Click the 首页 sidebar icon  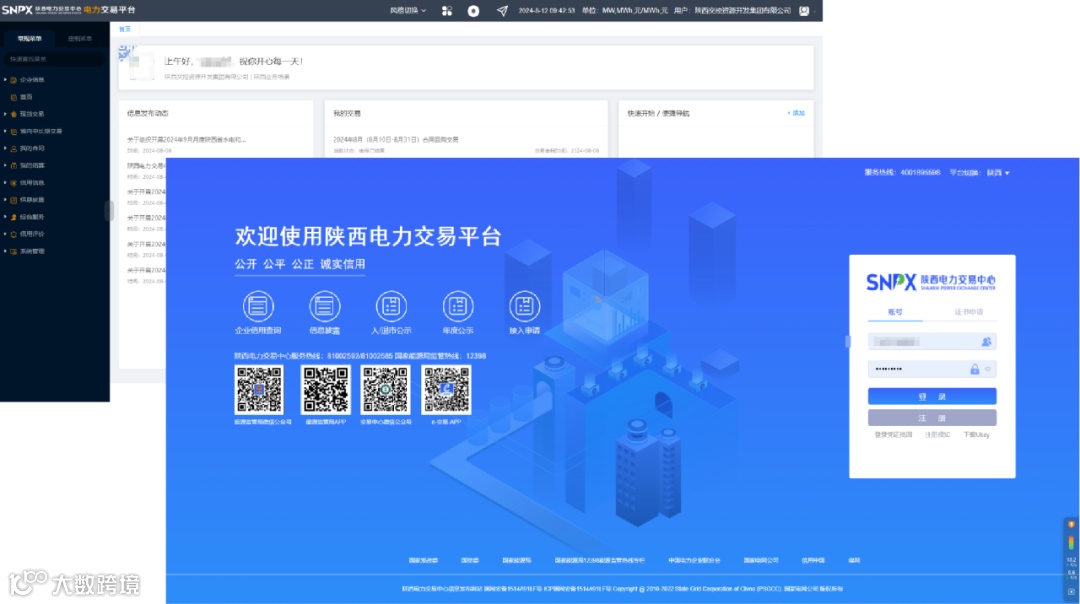pyautogui.click(x=13, y=97)
